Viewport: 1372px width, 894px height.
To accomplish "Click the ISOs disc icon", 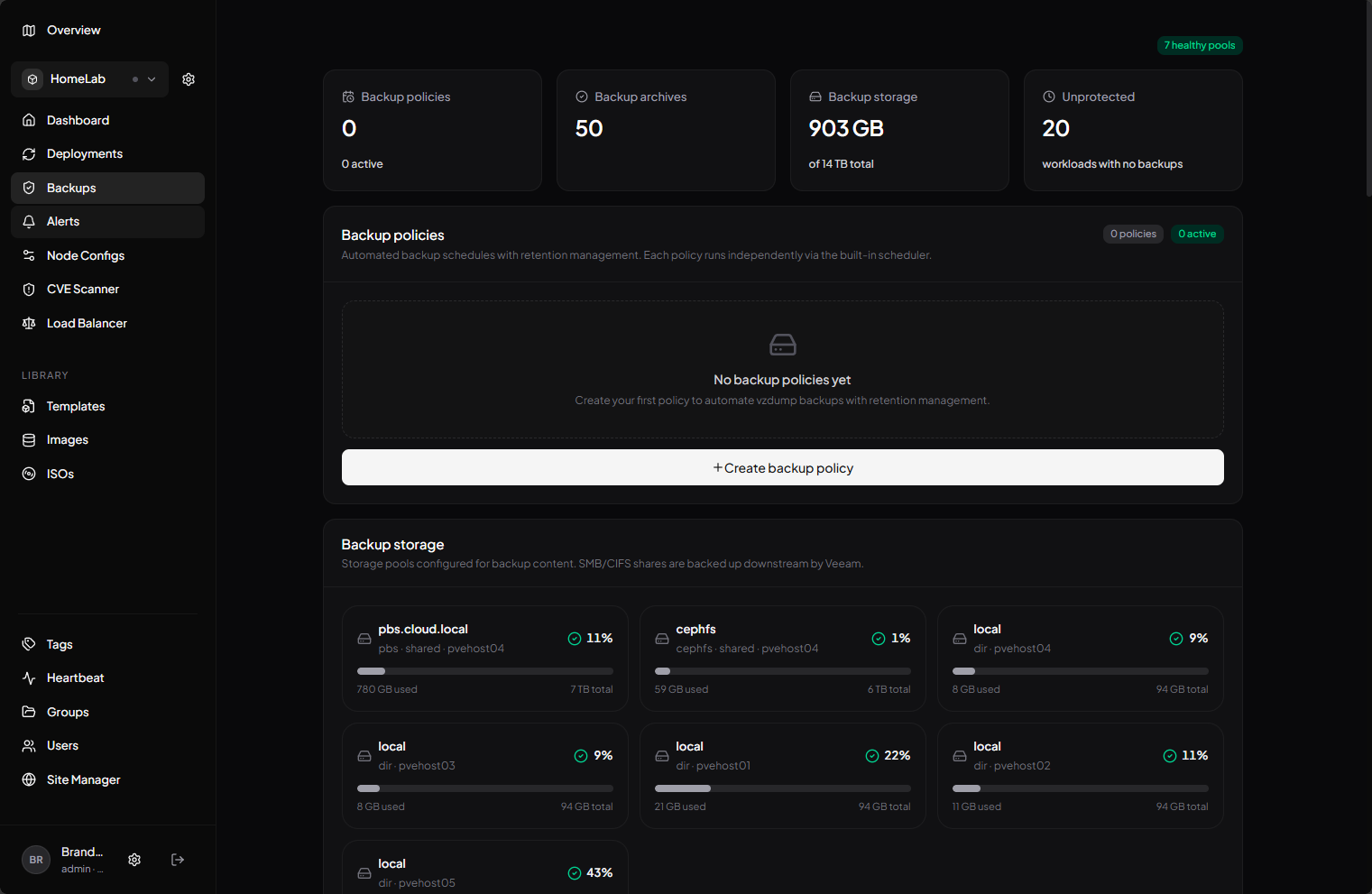I will [x=29, y=474].
